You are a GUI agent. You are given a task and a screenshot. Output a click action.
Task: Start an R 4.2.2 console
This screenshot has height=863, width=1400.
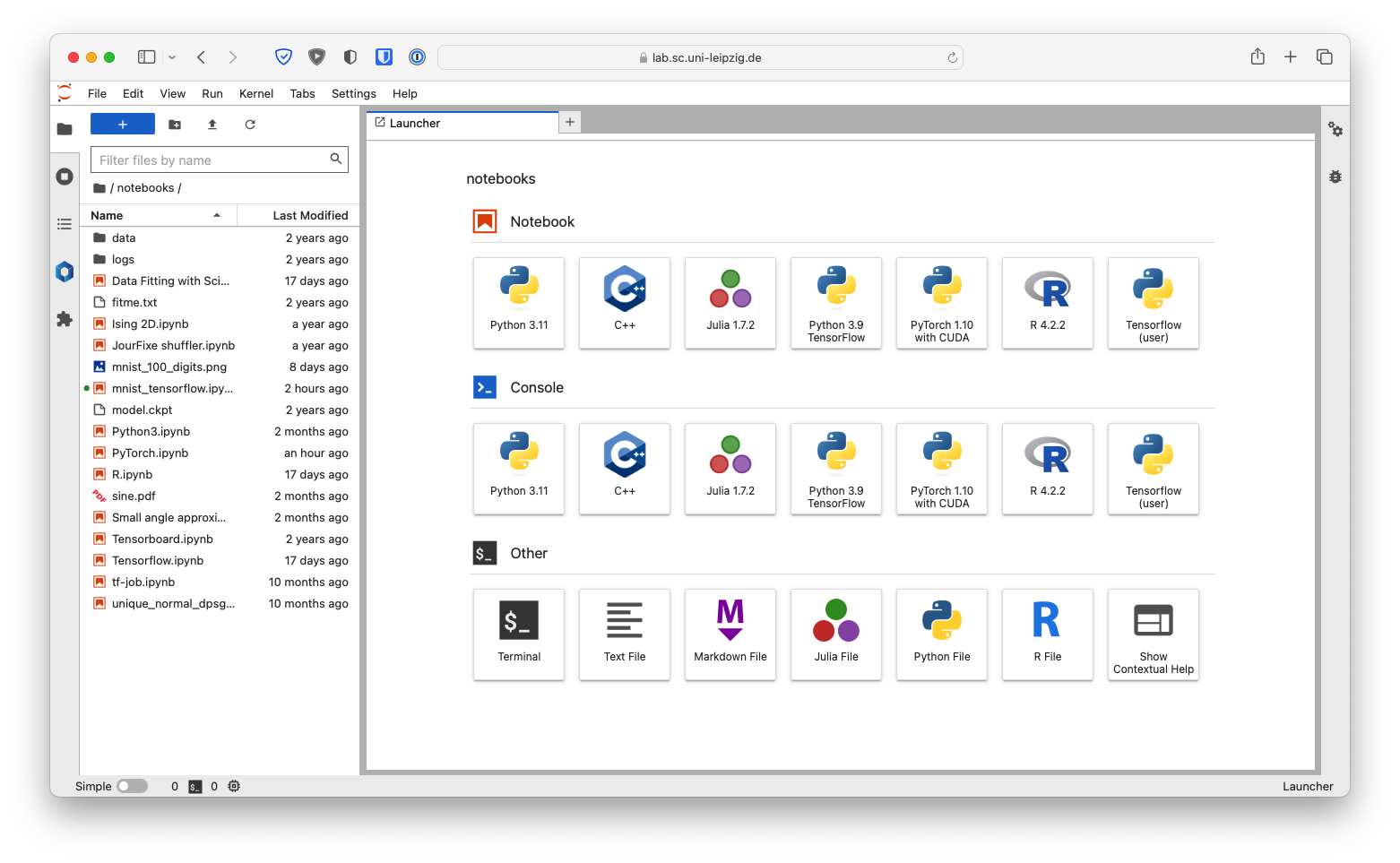[x=1048, y=469]
